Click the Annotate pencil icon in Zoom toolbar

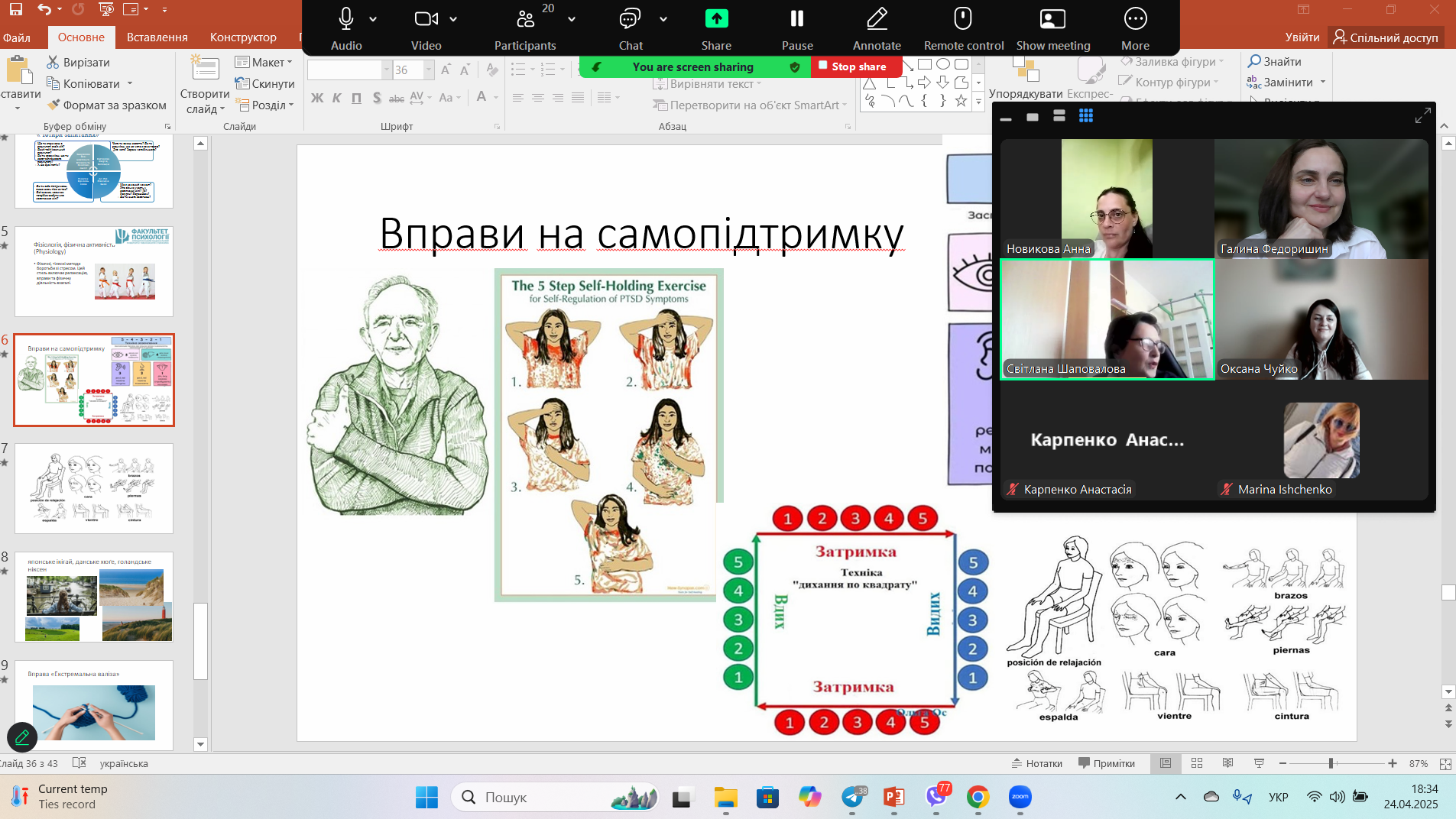[x=877, y=19]
